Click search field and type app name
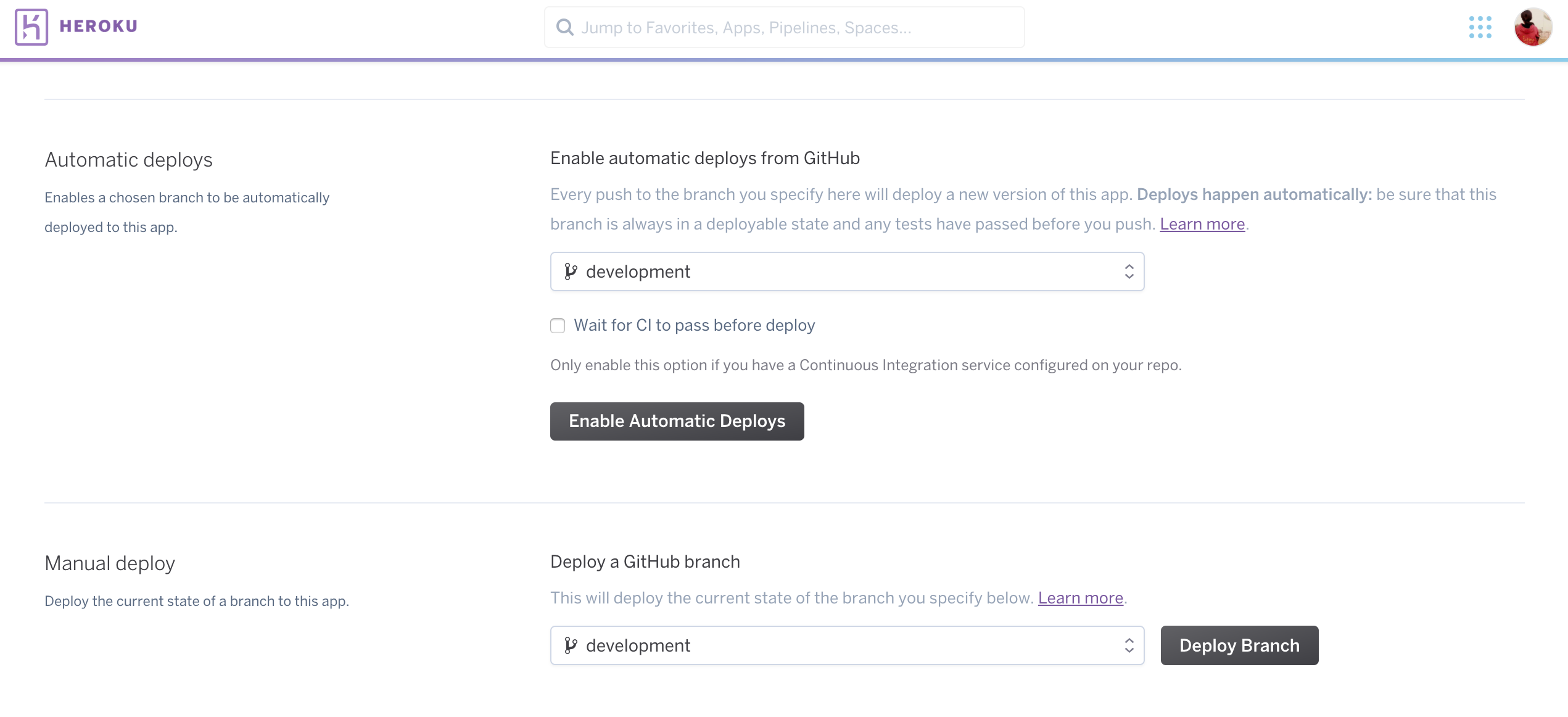Image resolution: width=1568 pixels, height=717 pixels. coord(785,27)
